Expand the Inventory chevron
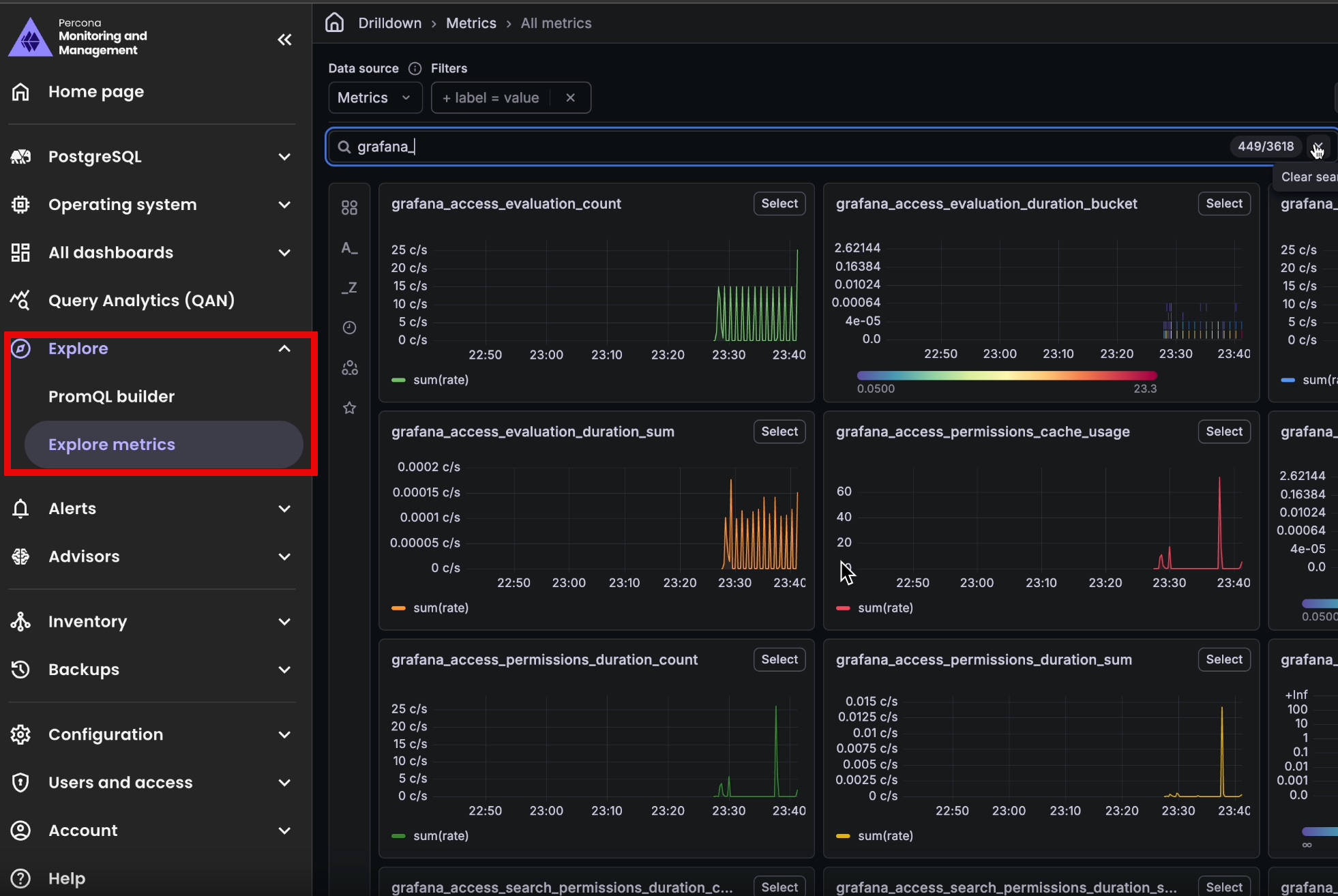 click(284, 621)
